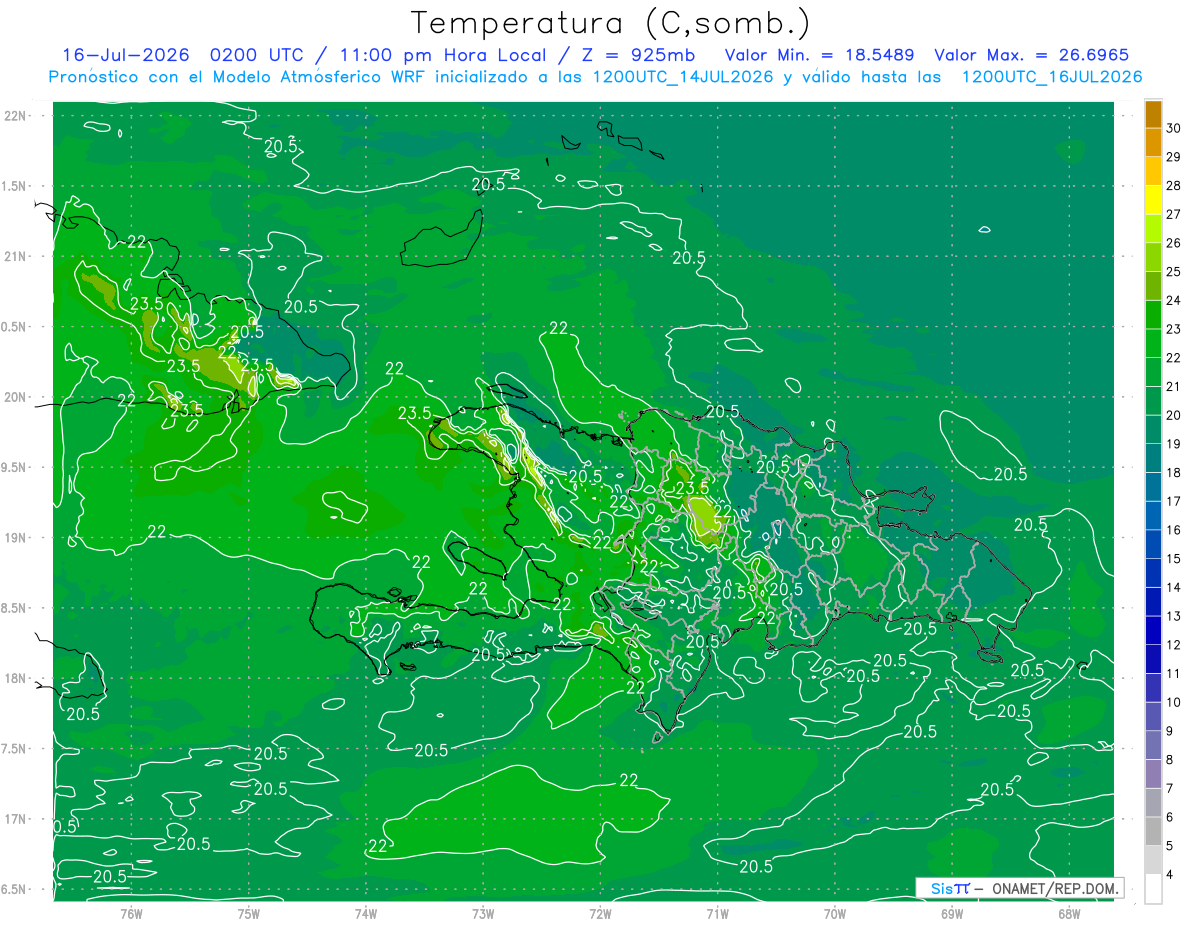Click the '75W' longitude axis label
Viewport: 1200px width, 927px height.
point(249,913)
